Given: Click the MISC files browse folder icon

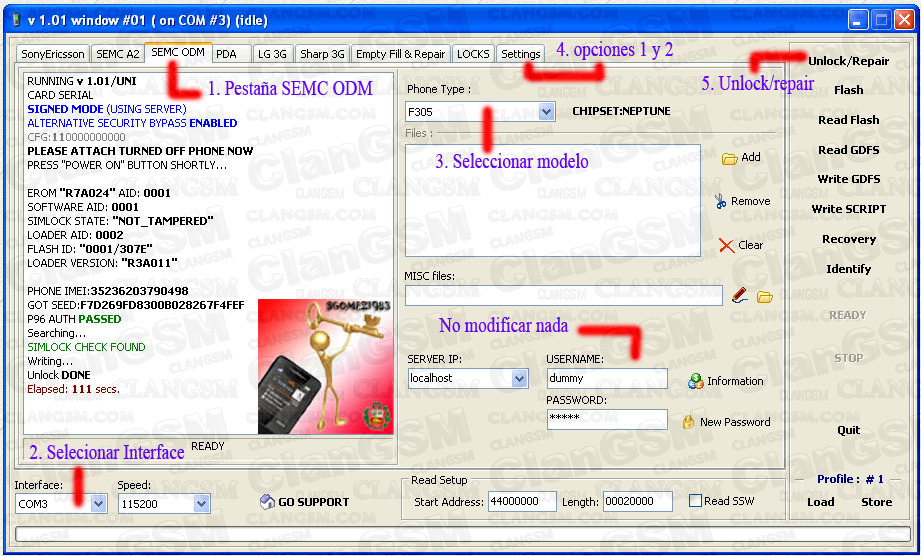Looking at the screenshot, I should tap(764, 297).
